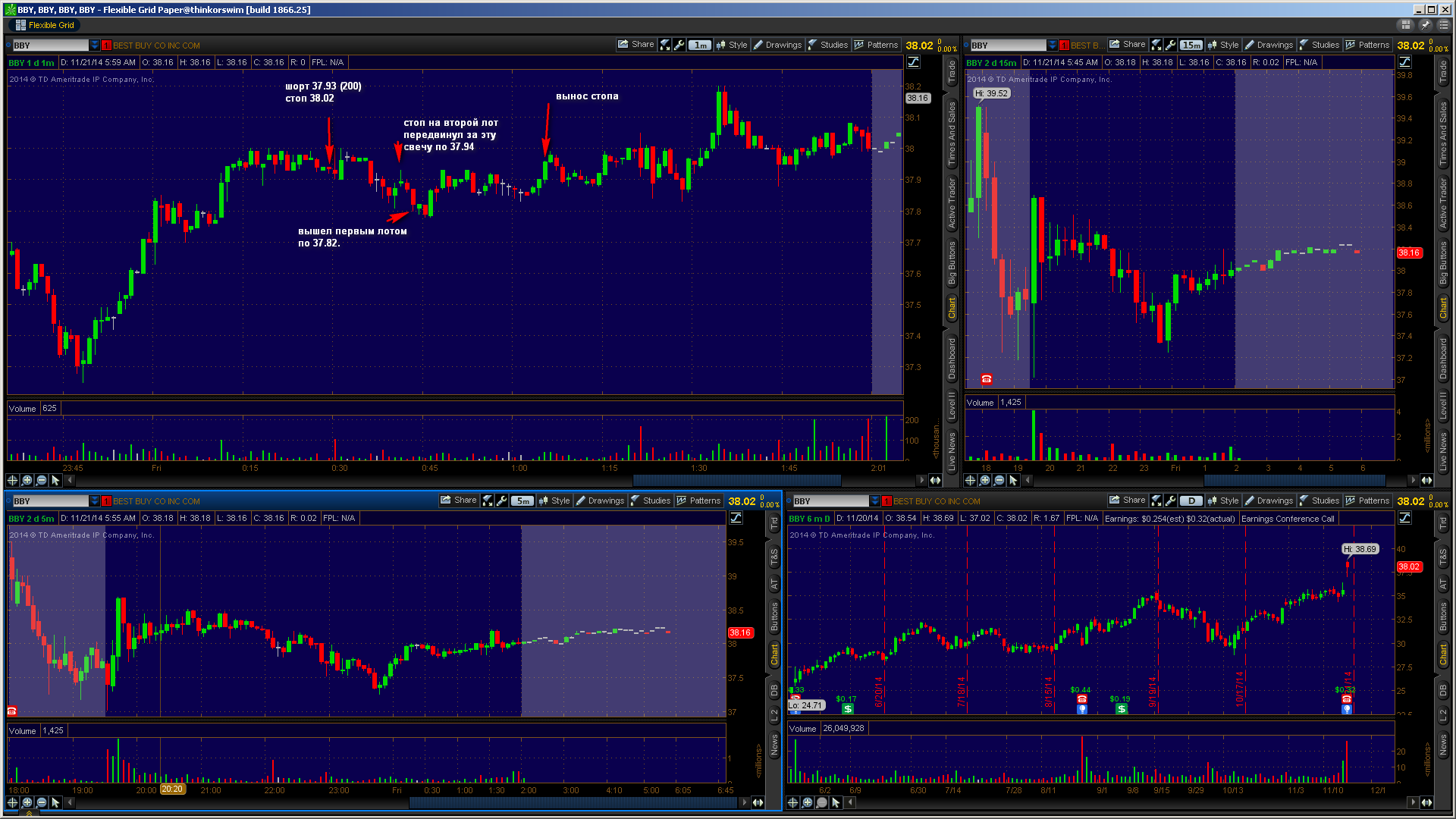The height and width of the screenshot is (819, 1456).
Task: Click crosshair pan icon below 1m chart
Action: tap(12, 480)
